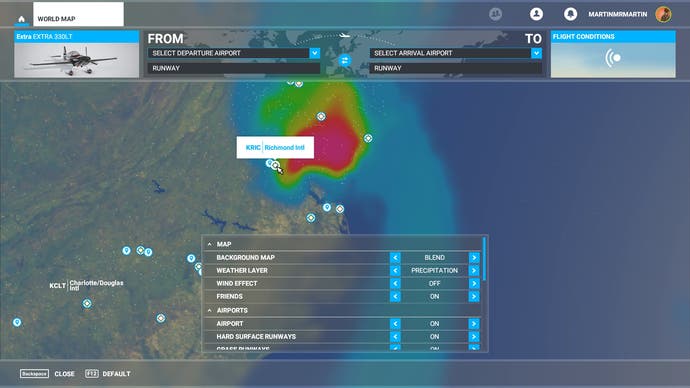The width and height of the screenshot is (690, 388).
Task: Select the Extra 330LT aircraft thumbnail
Action: pyautogui.click(x=77, y=54)
